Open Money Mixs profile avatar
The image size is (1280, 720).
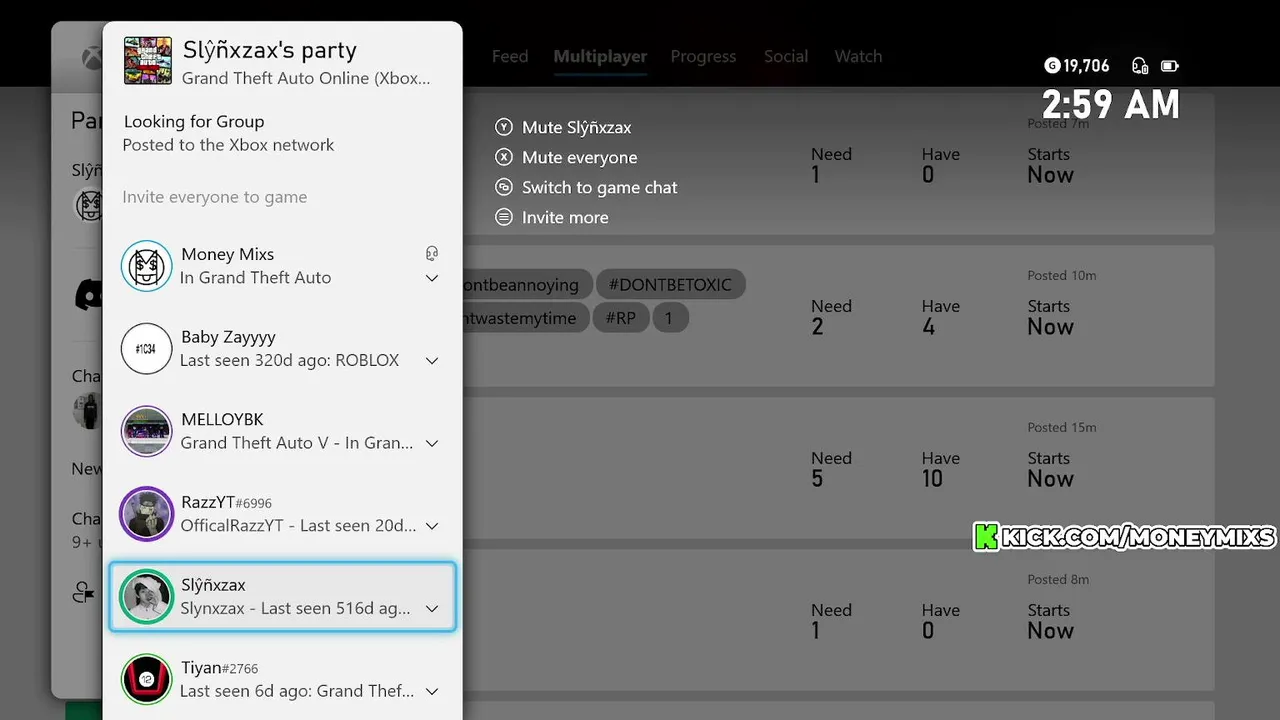pos(146,266)
